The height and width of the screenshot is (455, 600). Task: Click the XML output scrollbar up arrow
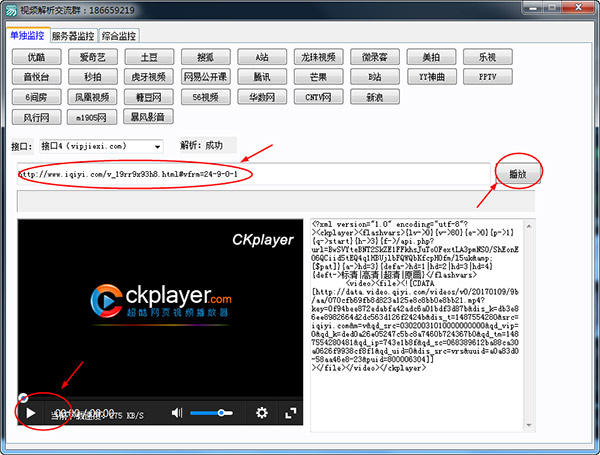click(529, 226)
